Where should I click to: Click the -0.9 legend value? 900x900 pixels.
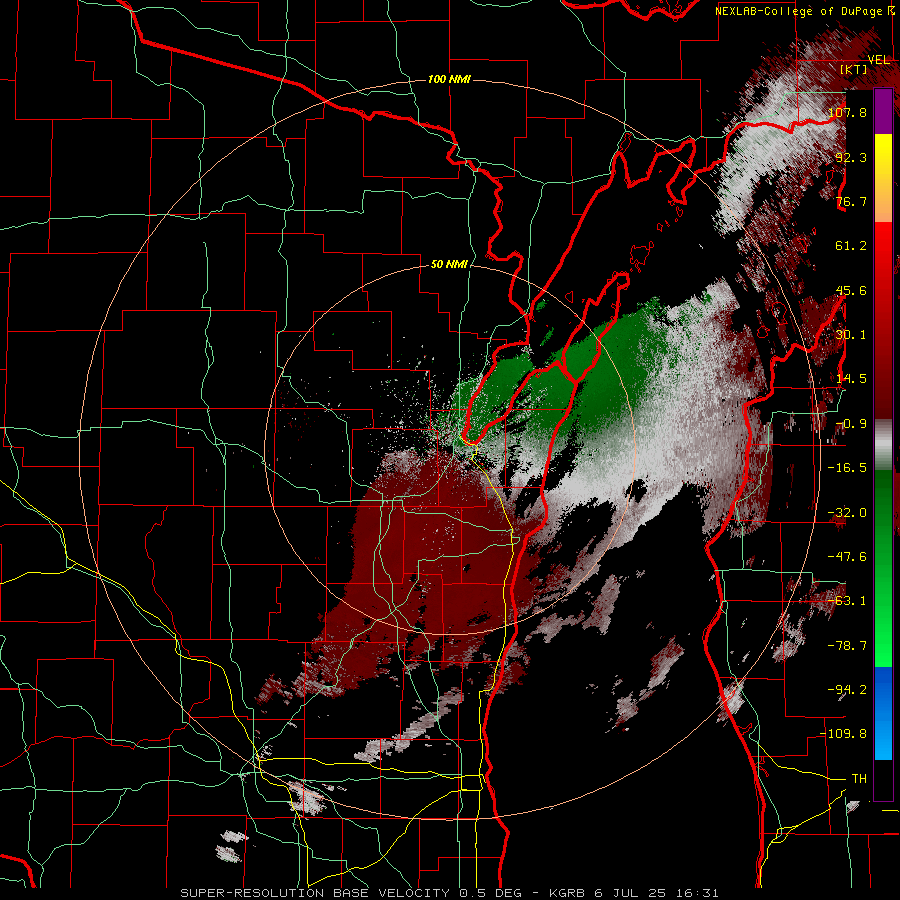(851, 424)
